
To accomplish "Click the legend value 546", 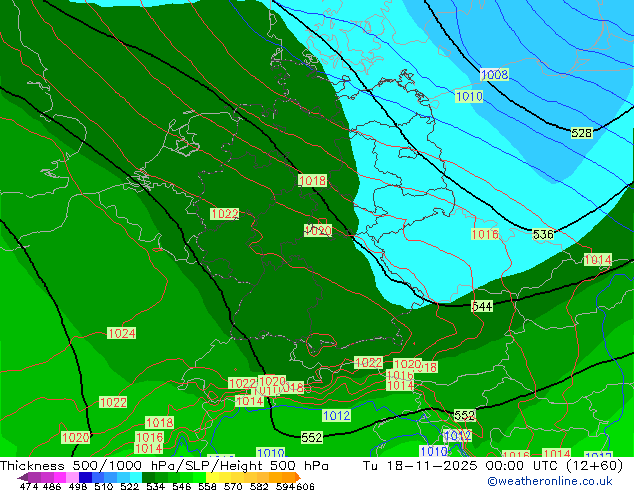I will (x=182, y=486).
